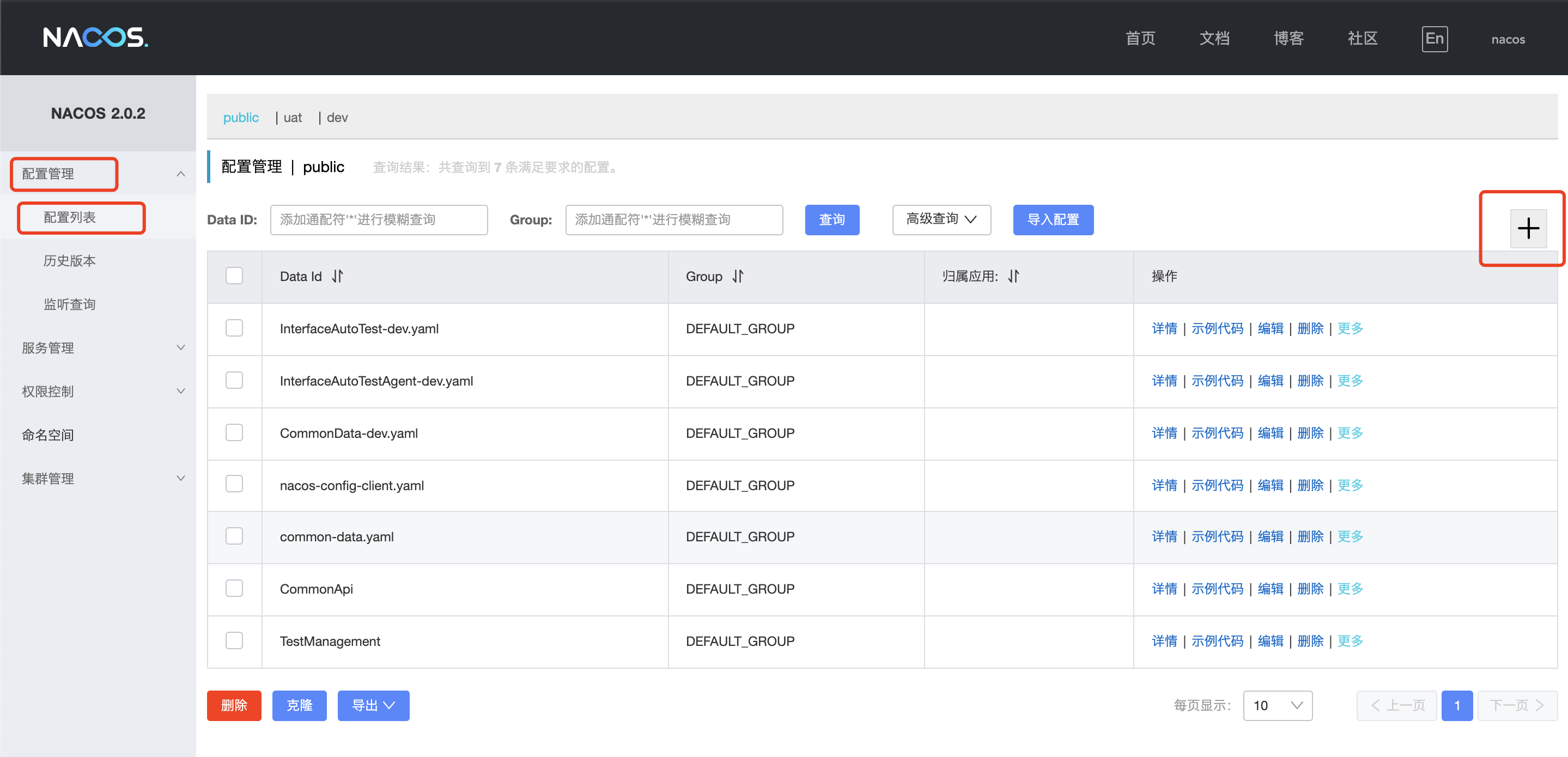The width and height of the screenshot is (1568, 757).
Task: Open 详情 for nacos-config-client.yaml
Action: coord(1164,486)
